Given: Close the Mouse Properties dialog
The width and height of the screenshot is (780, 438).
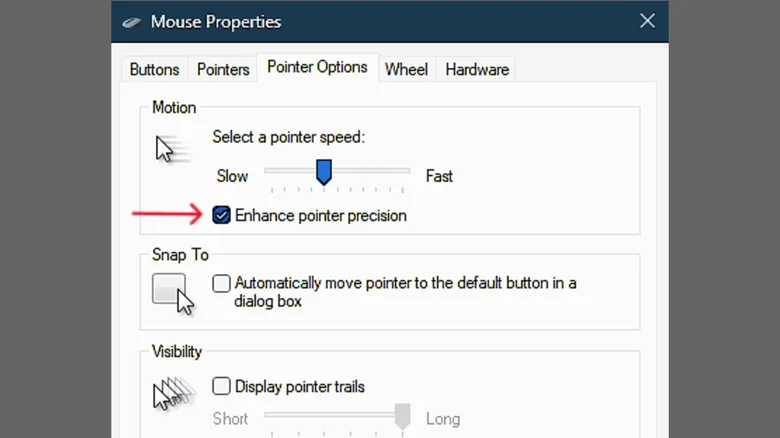Looking at the screenshot, I should (x=647, y=21).
